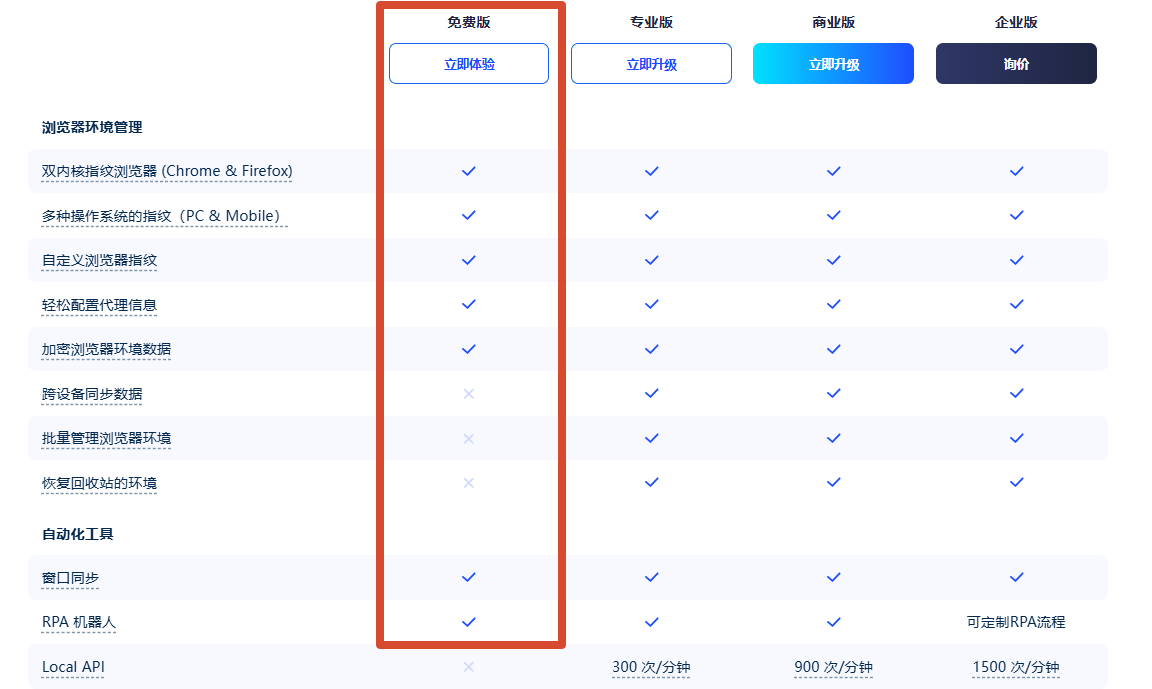Click 商业版 checkmark for 轻松配置代理信息 row
This screenshot has height=689, width=1152.
(x=833, y=304)
